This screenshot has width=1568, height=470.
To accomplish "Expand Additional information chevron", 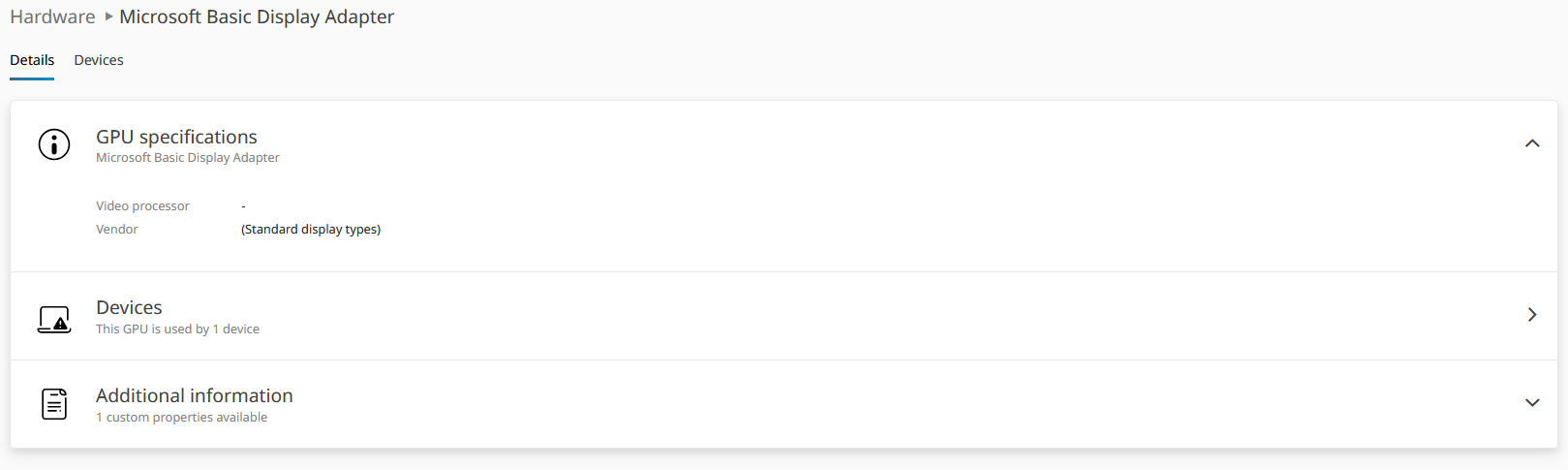I will coord(1531,403).
